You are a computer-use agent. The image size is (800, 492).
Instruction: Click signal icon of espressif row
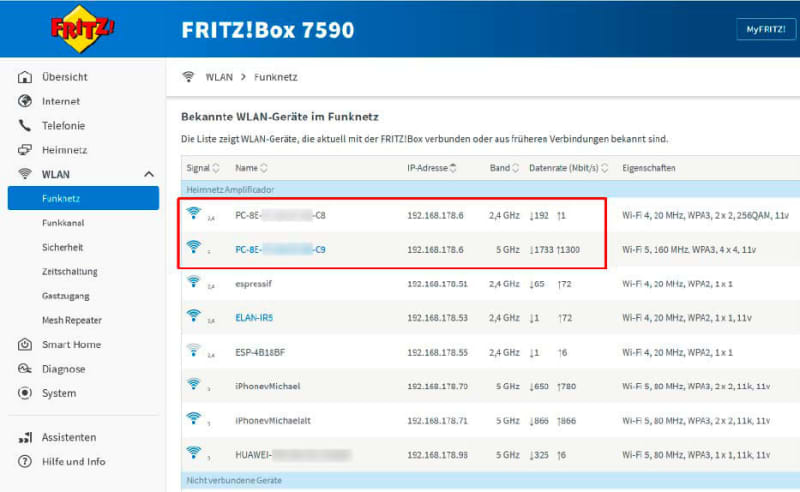point(193,281)
